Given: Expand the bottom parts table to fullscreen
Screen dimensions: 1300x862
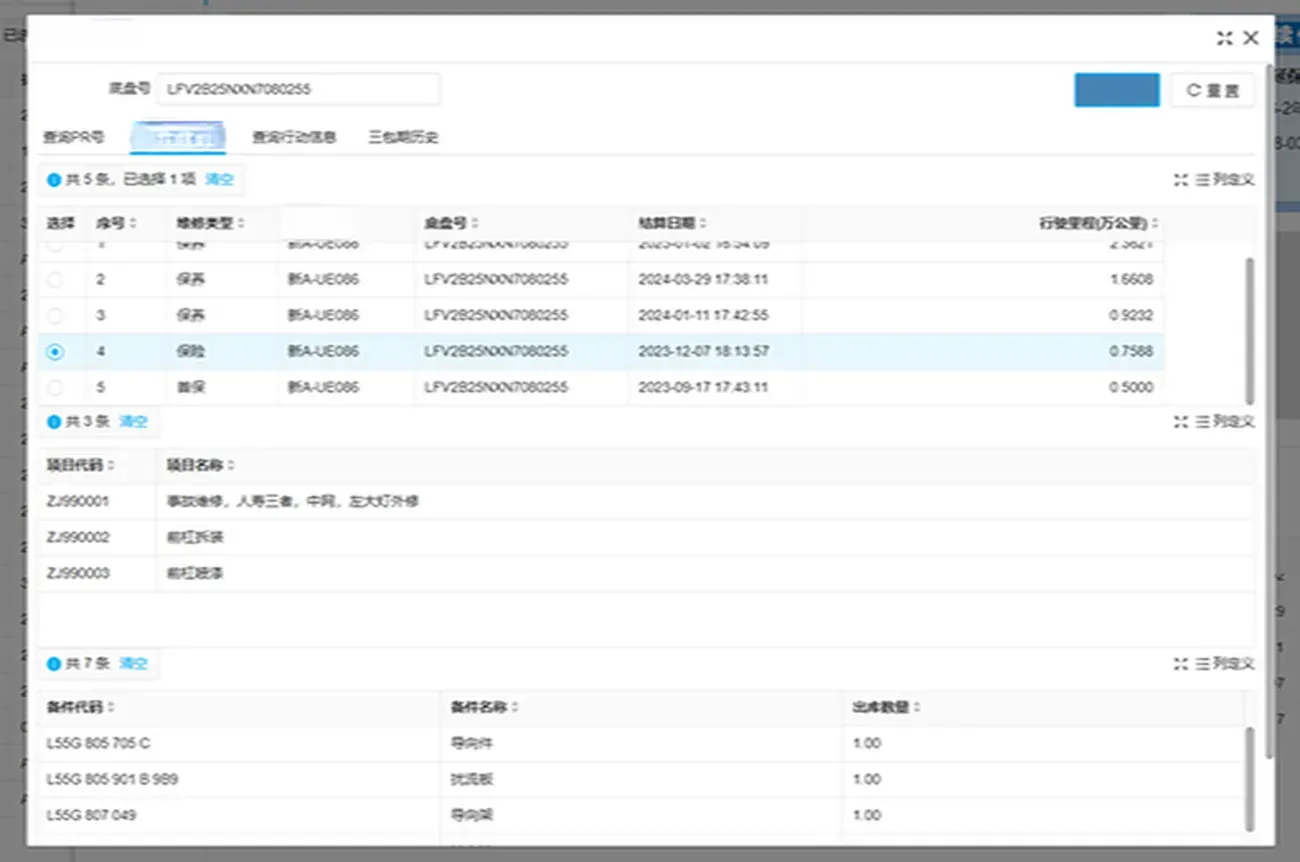Looking at the screenshot, I should click(x=1180, y=663).
